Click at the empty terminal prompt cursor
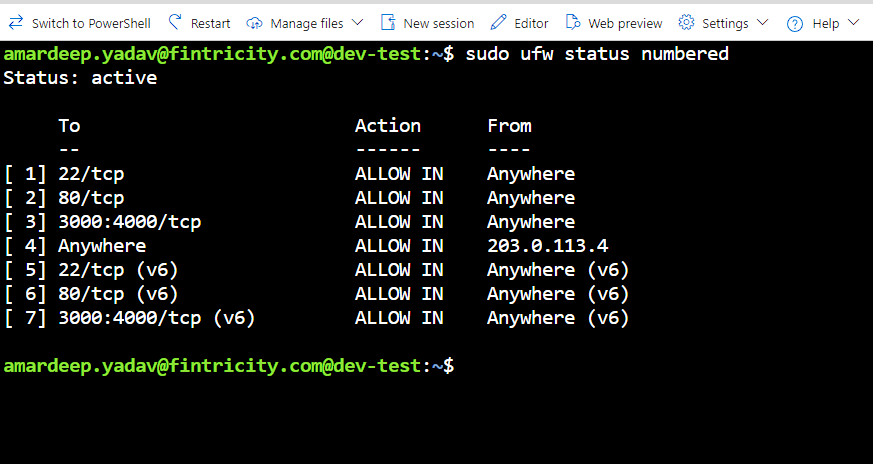 [464, 366]
